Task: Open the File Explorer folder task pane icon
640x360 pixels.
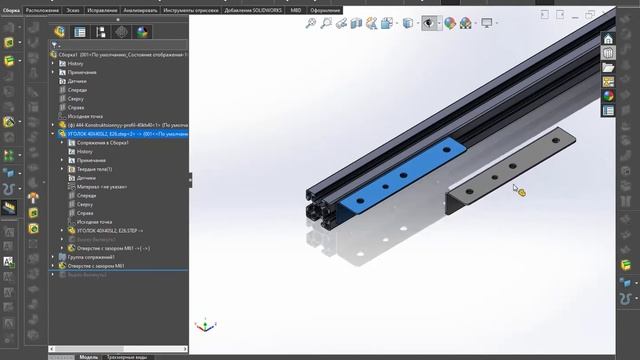Action: point(608,67)
